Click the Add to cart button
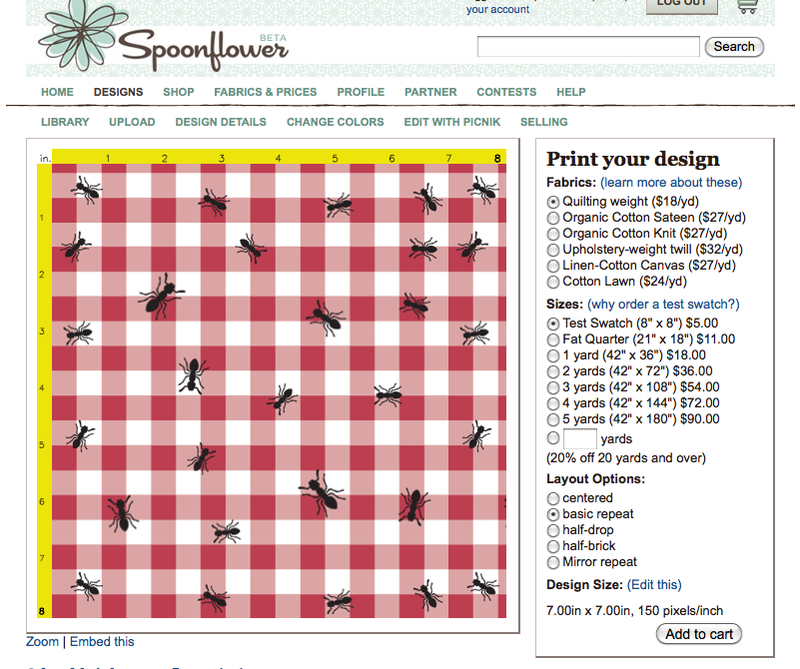Image resolution: width=800 pixels, height=669 pixels. (698, 634)
